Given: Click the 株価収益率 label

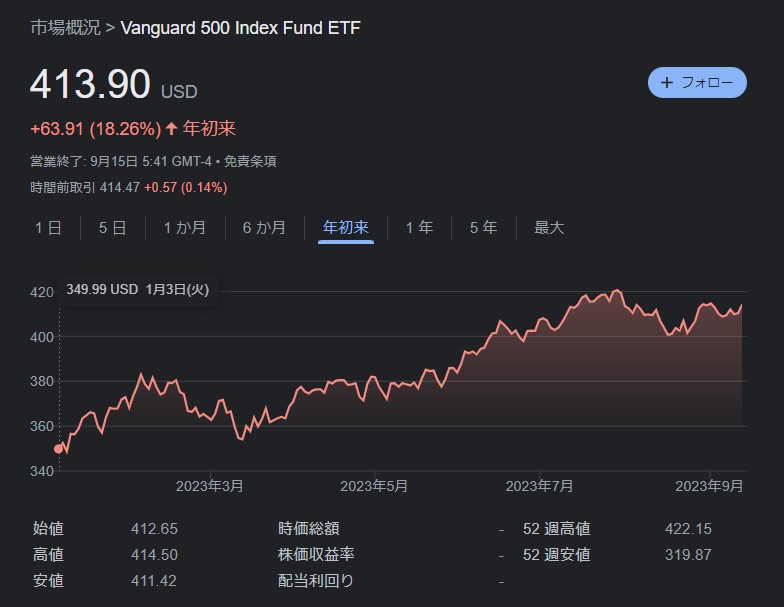Looking at the screenshot, I should tap(316, 555).
